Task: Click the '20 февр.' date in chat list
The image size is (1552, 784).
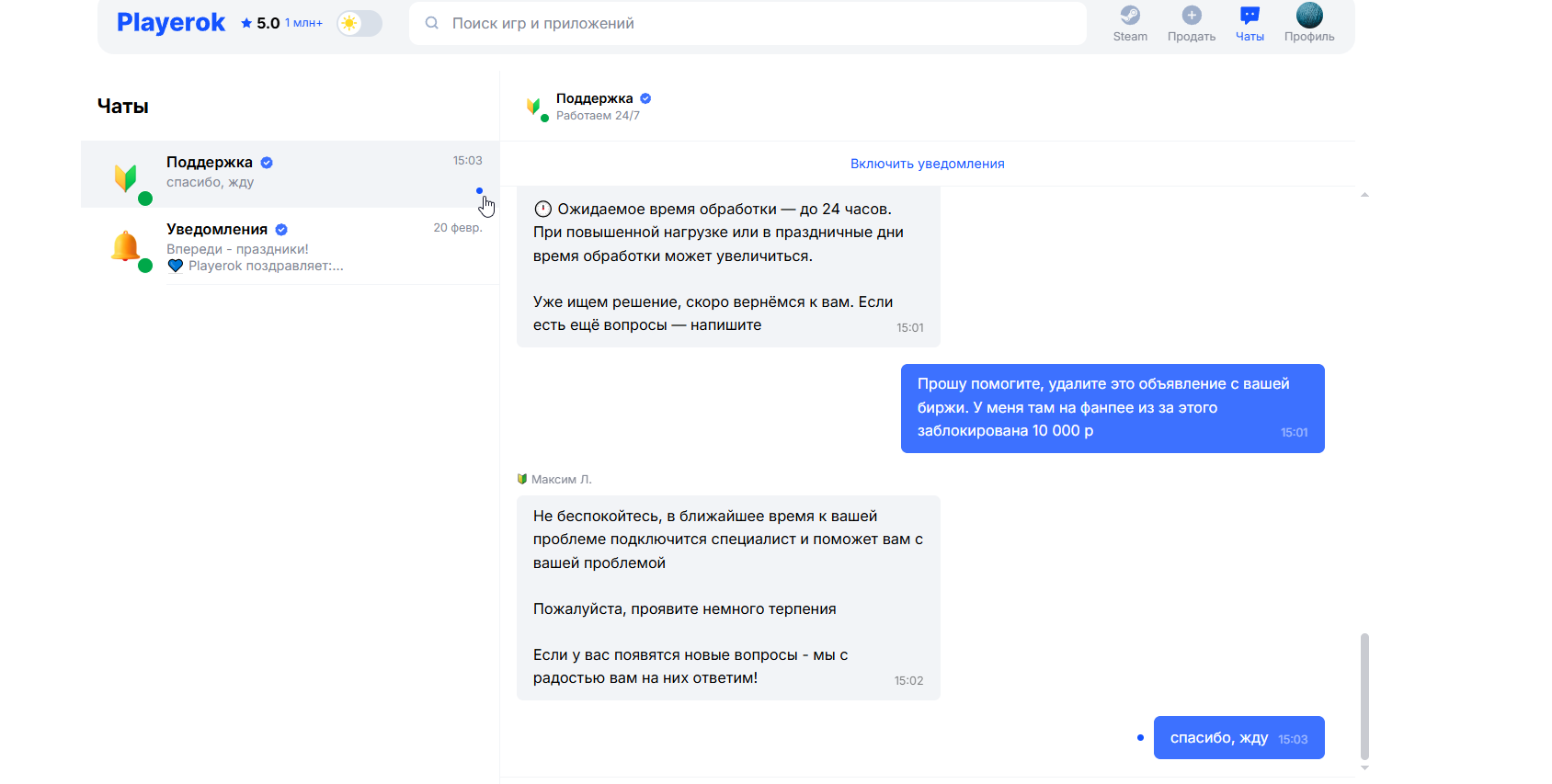Action: [x=458, y=228]
